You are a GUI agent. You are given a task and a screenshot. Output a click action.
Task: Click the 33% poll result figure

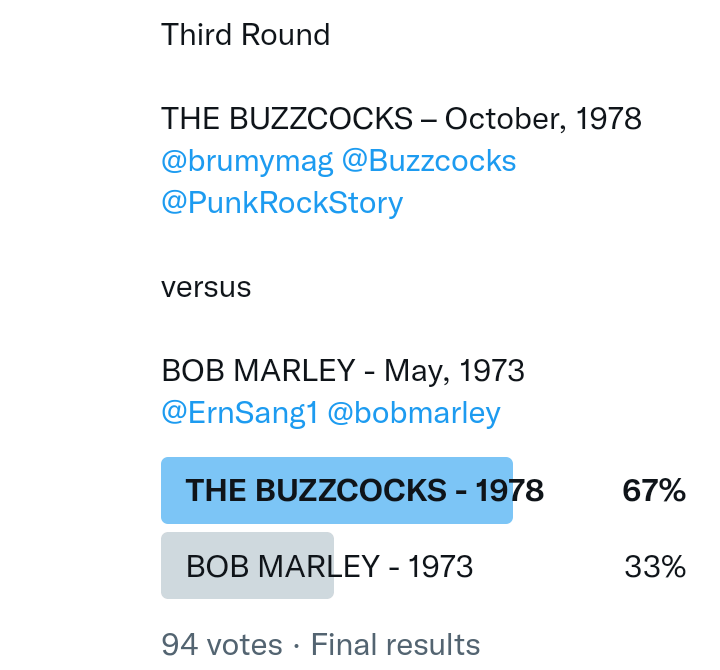[x=655, y=567]
